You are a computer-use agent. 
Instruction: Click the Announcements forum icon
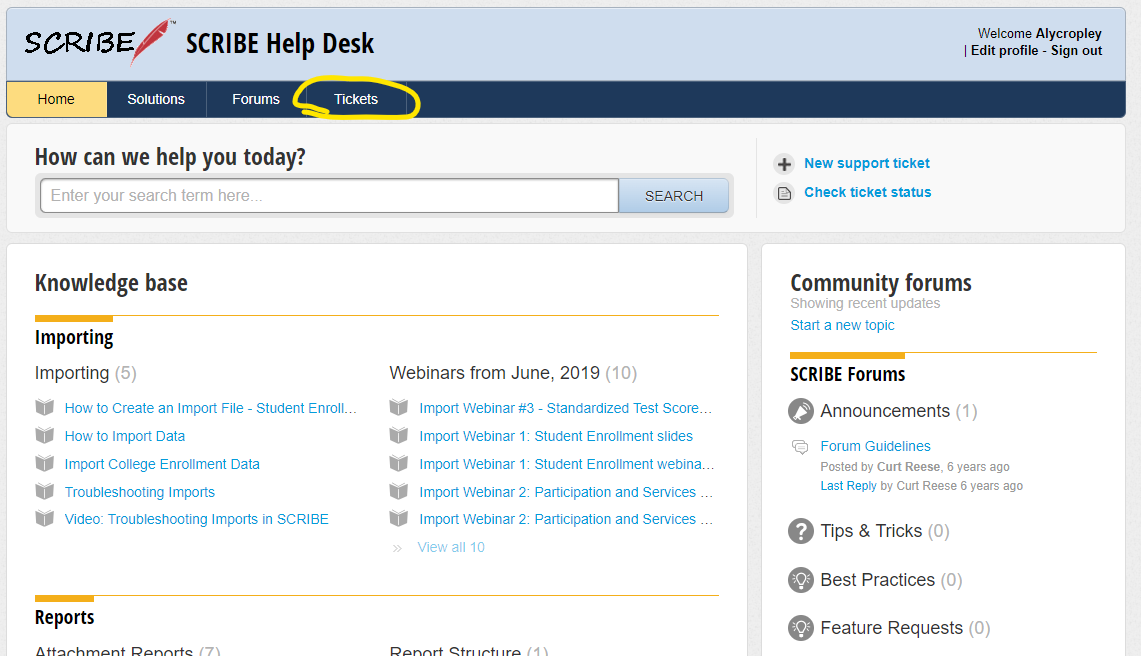click(800, 411)
